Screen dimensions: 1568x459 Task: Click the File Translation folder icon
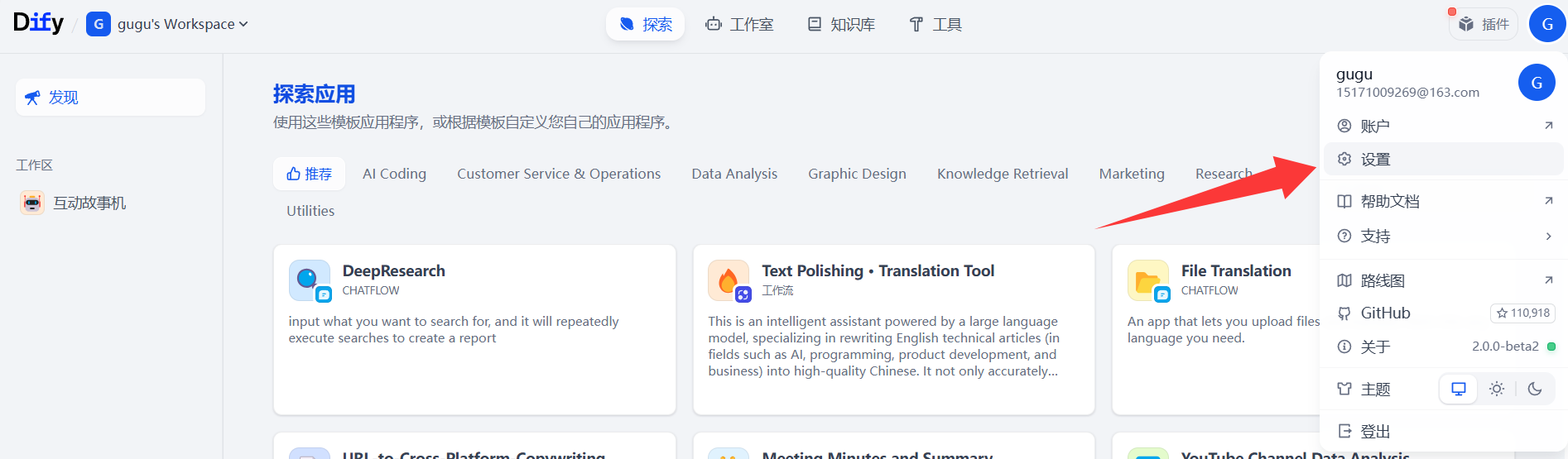[x=1148, y=280]
